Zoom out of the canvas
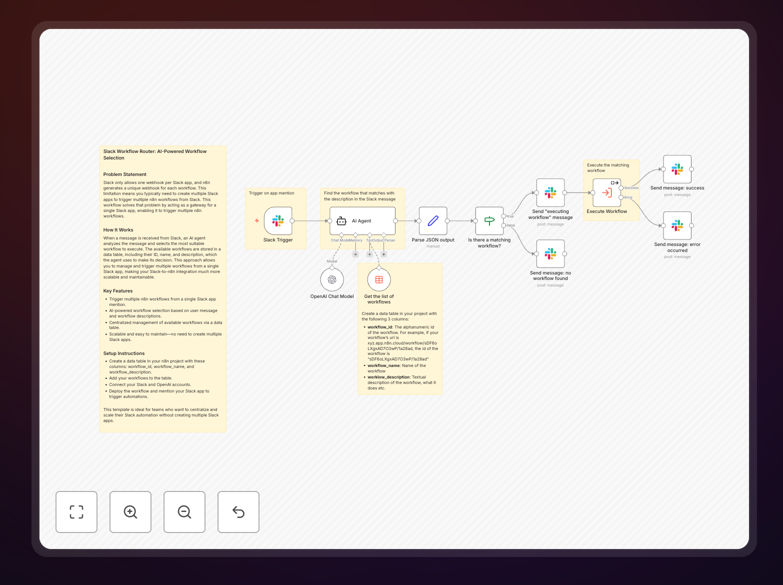Screen dimensions: 783x585 (184, 512)
